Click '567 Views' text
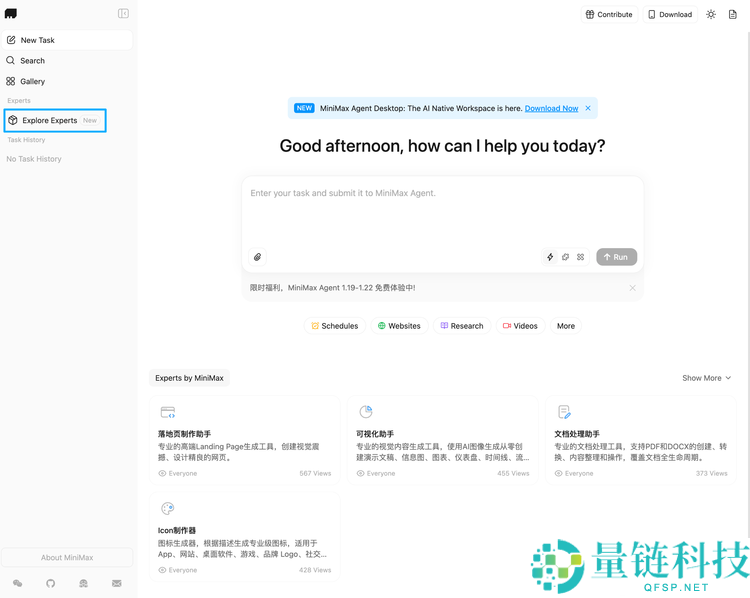This screenshot has height=598, width=750. pos(315,474)
